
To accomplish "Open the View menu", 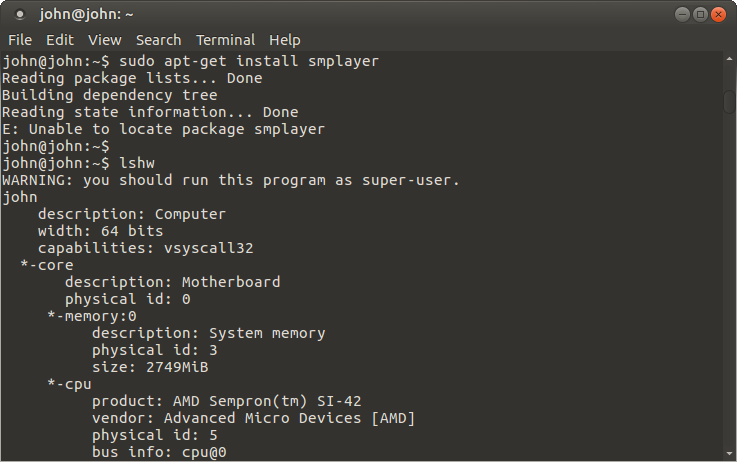I will [x=104, y=40].
